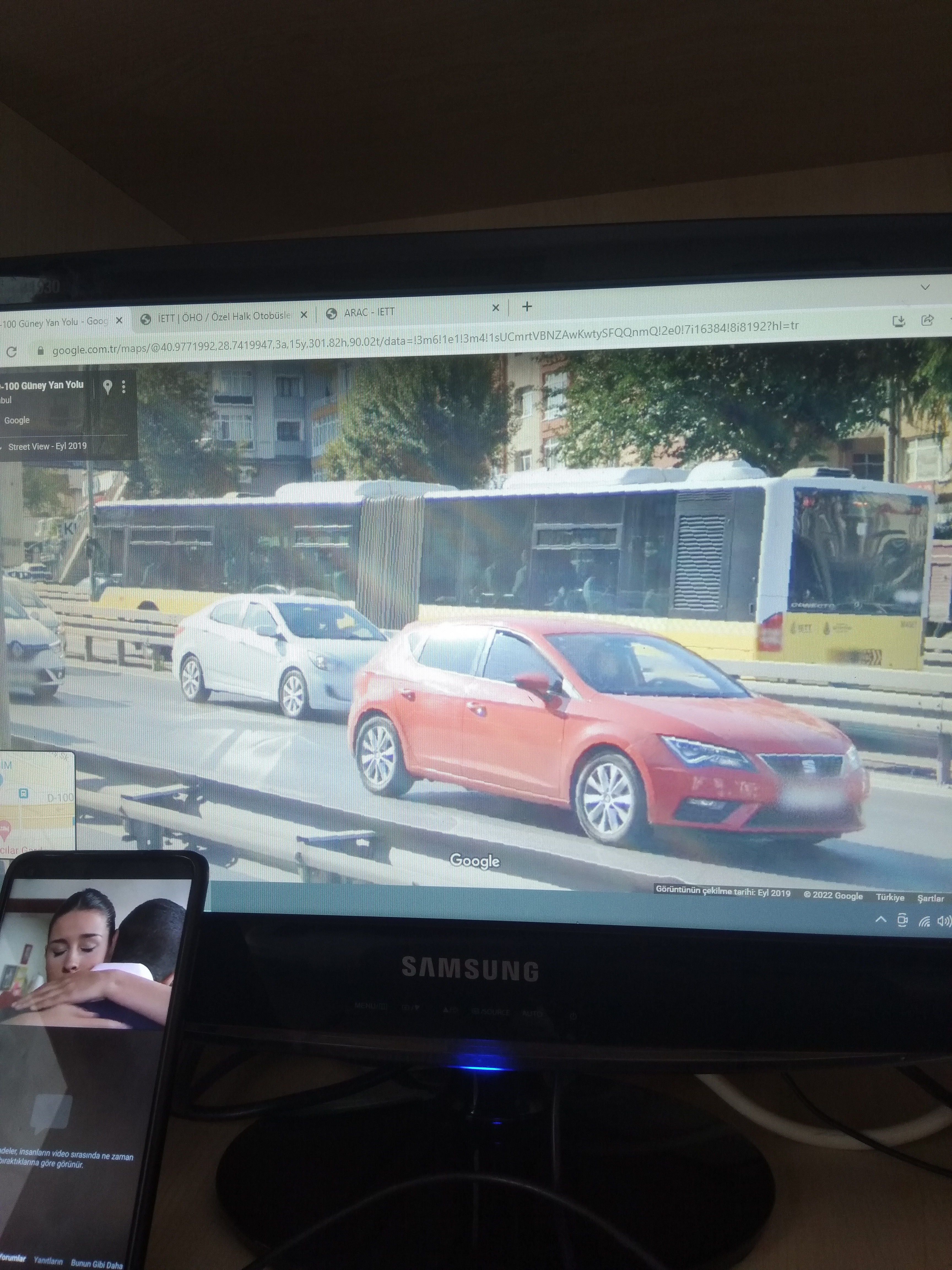The image size is (952, 1270).
Task: Open the three-dot menu in Street View panel
Action: tap(123, 386)
